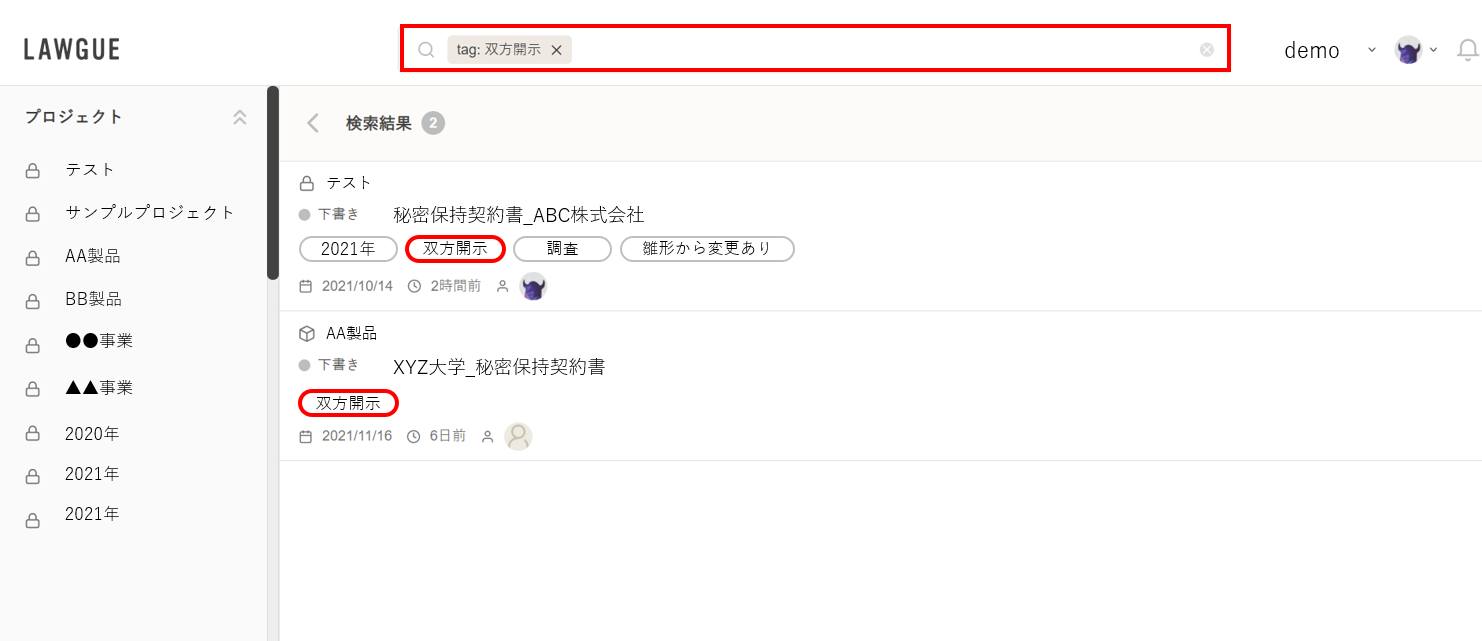The width and height of the screenshot is (1482, 641).
Task: Click the purple user avatar in the header
Action: [1409, 50]
